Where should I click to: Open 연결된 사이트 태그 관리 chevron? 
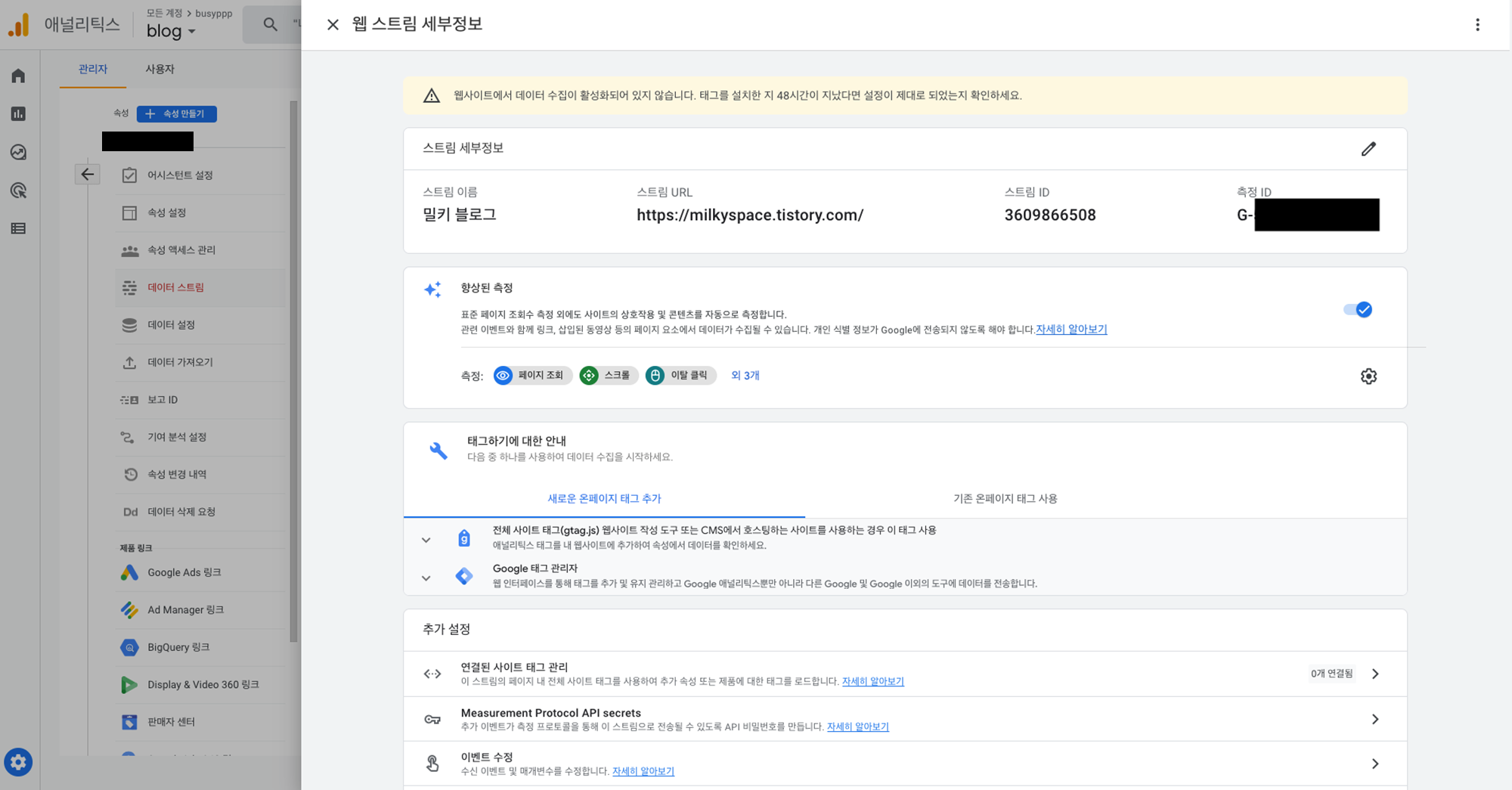coord(1375,674)
